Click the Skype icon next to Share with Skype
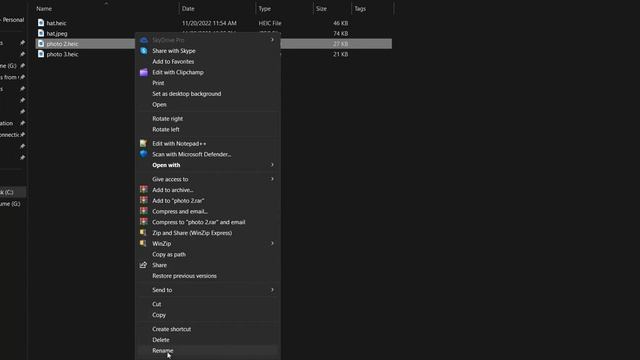The width and height of the screenshot is (640, 360). pyautogui.click(x=144, y=51)
